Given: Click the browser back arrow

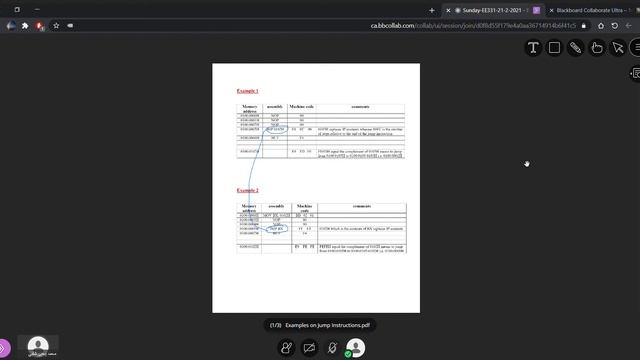Looking at the screenshot, I should pos(629,26).
